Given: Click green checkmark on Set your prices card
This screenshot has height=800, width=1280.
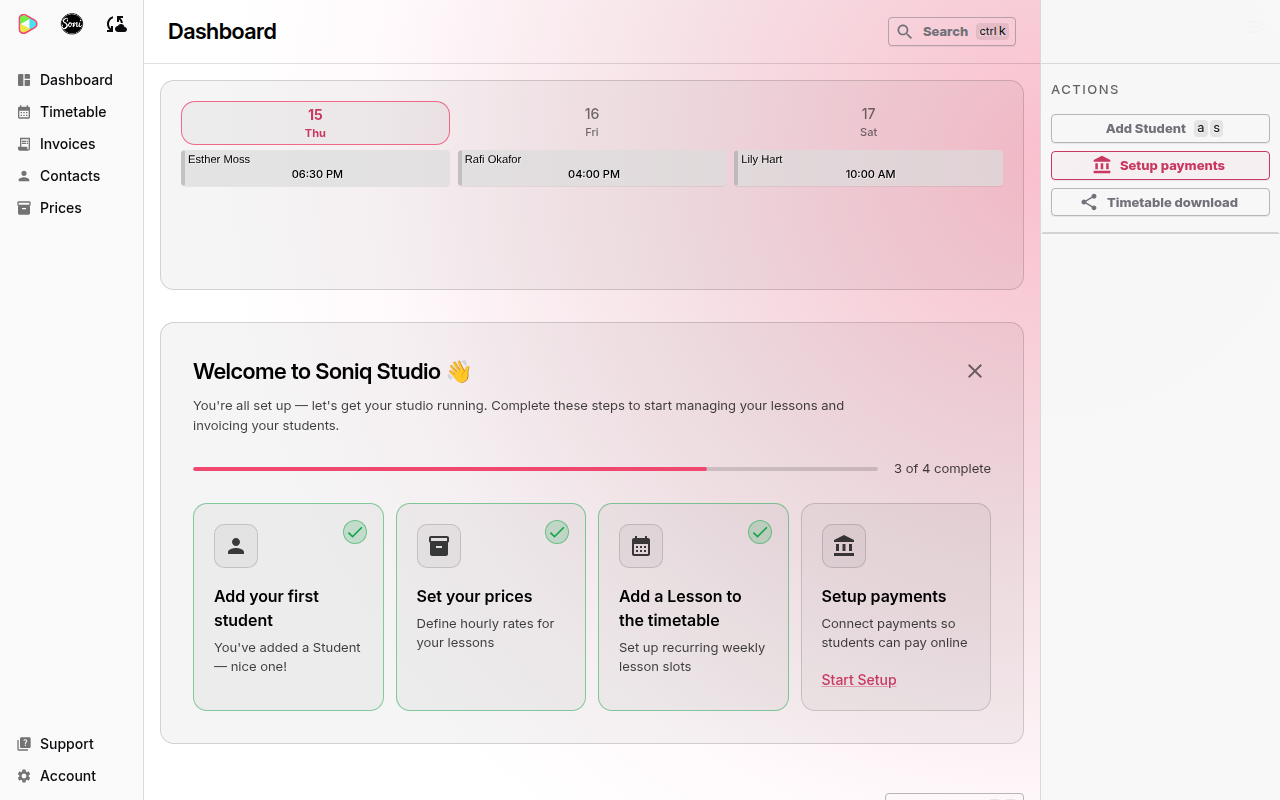Looking at the screenshot, I should [557, 532].
